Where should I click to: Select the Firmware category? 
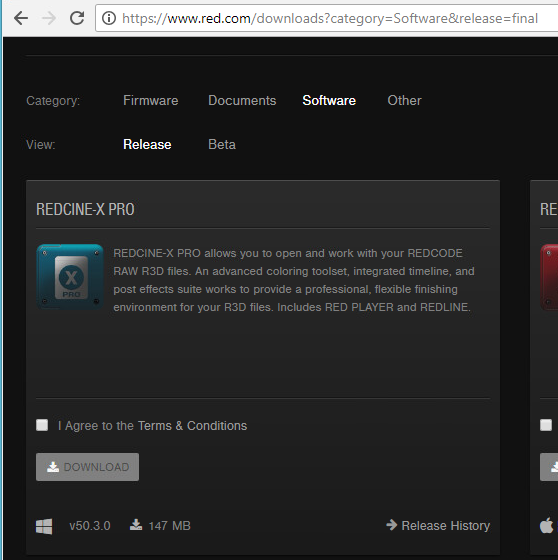[150, 100]
